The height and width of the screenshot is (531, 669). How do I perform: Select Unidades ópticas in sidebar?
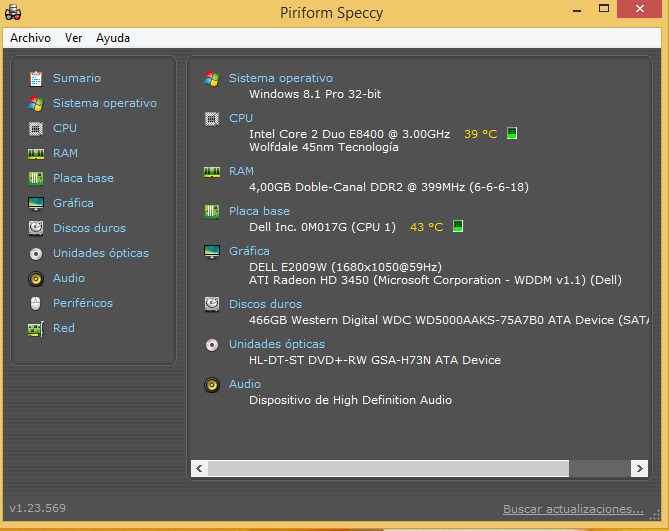point(101,253)
